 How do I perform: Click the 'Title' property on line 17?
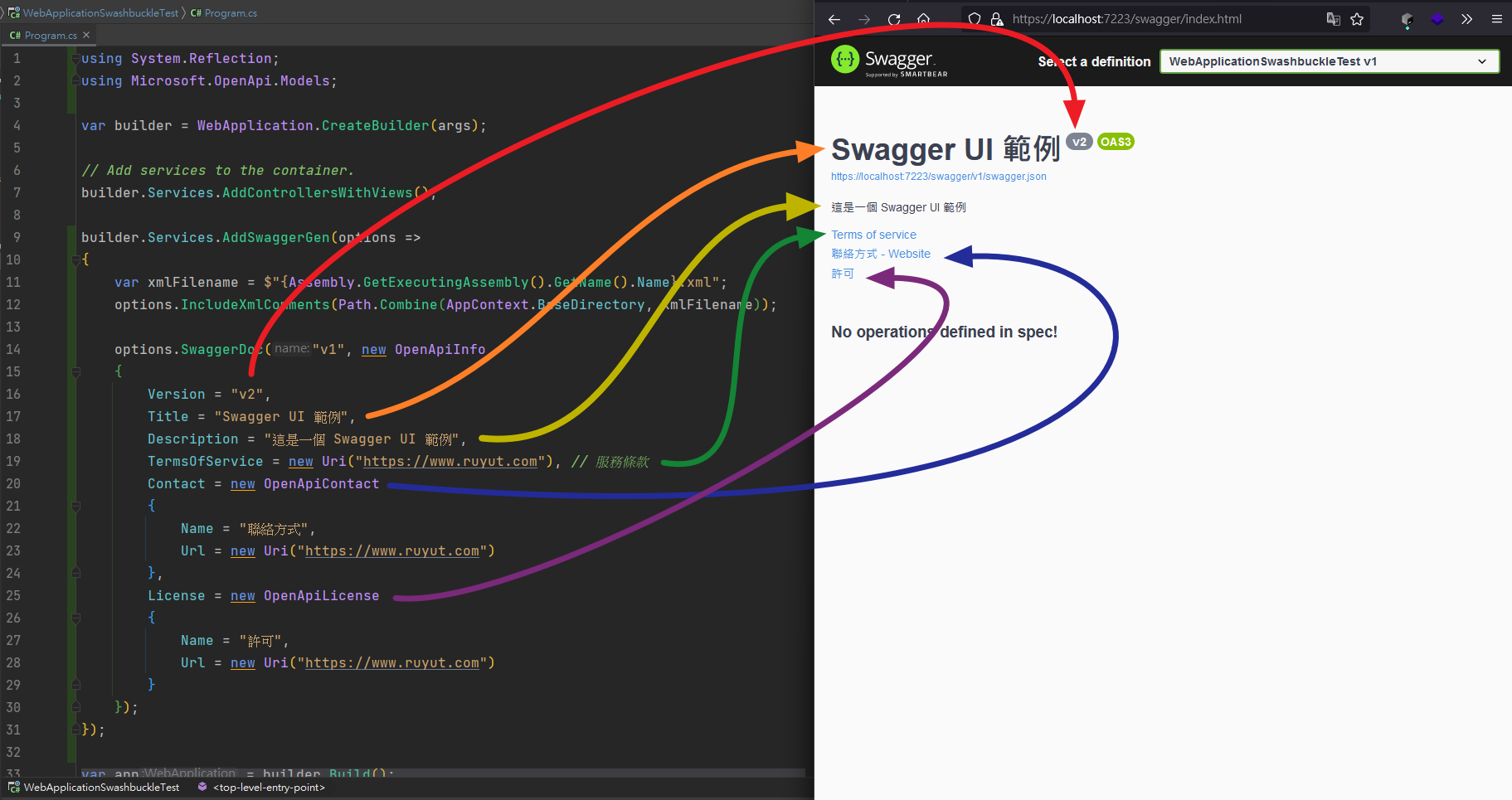coord(168,417)
